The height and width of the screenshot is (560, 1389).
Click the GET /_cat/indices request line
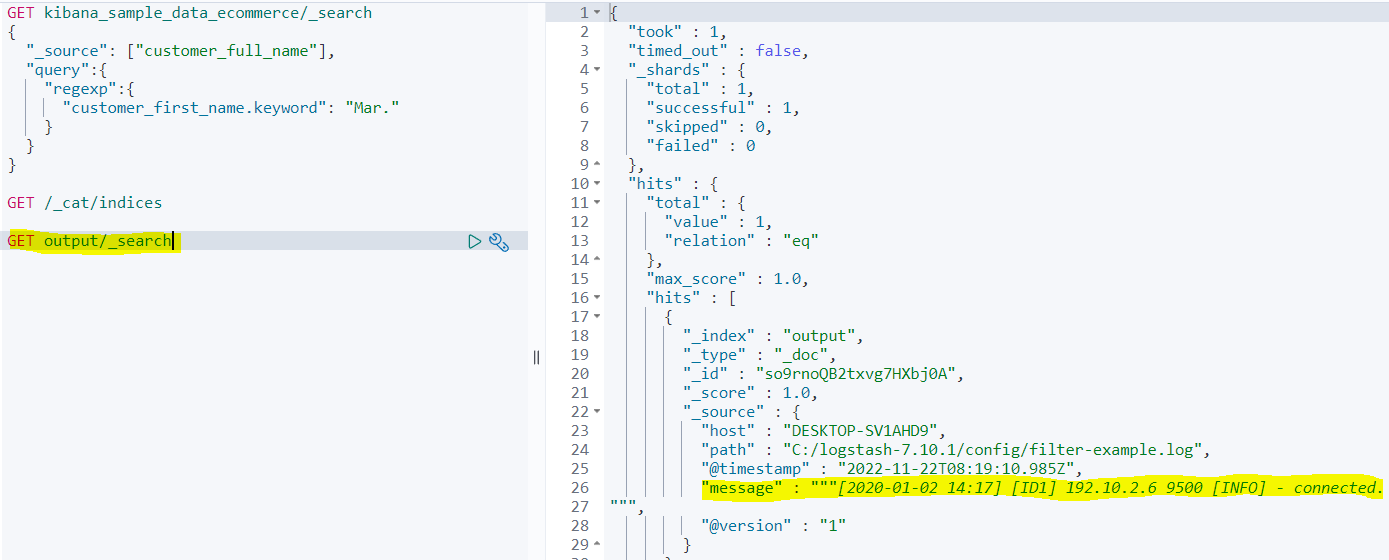tap(84, 203)
